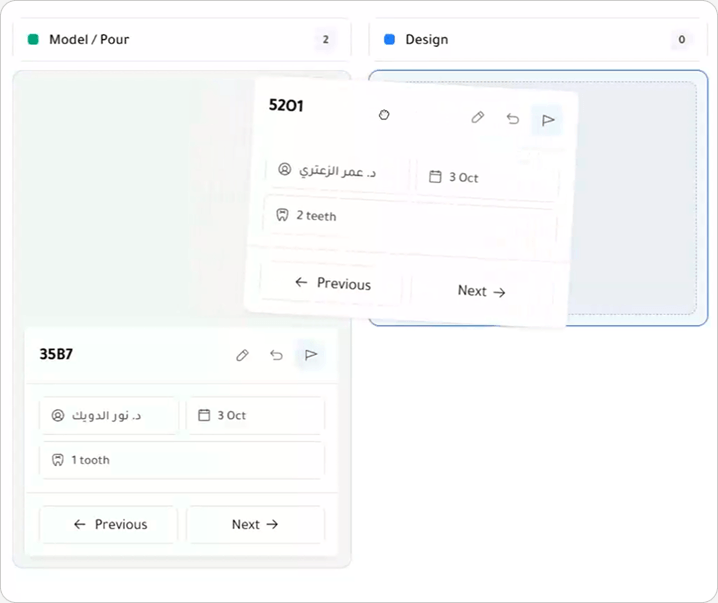This screenshot has height=603, width=718.
Task: Click the Previous button on card 5201
Action: (x=332, y=283)
